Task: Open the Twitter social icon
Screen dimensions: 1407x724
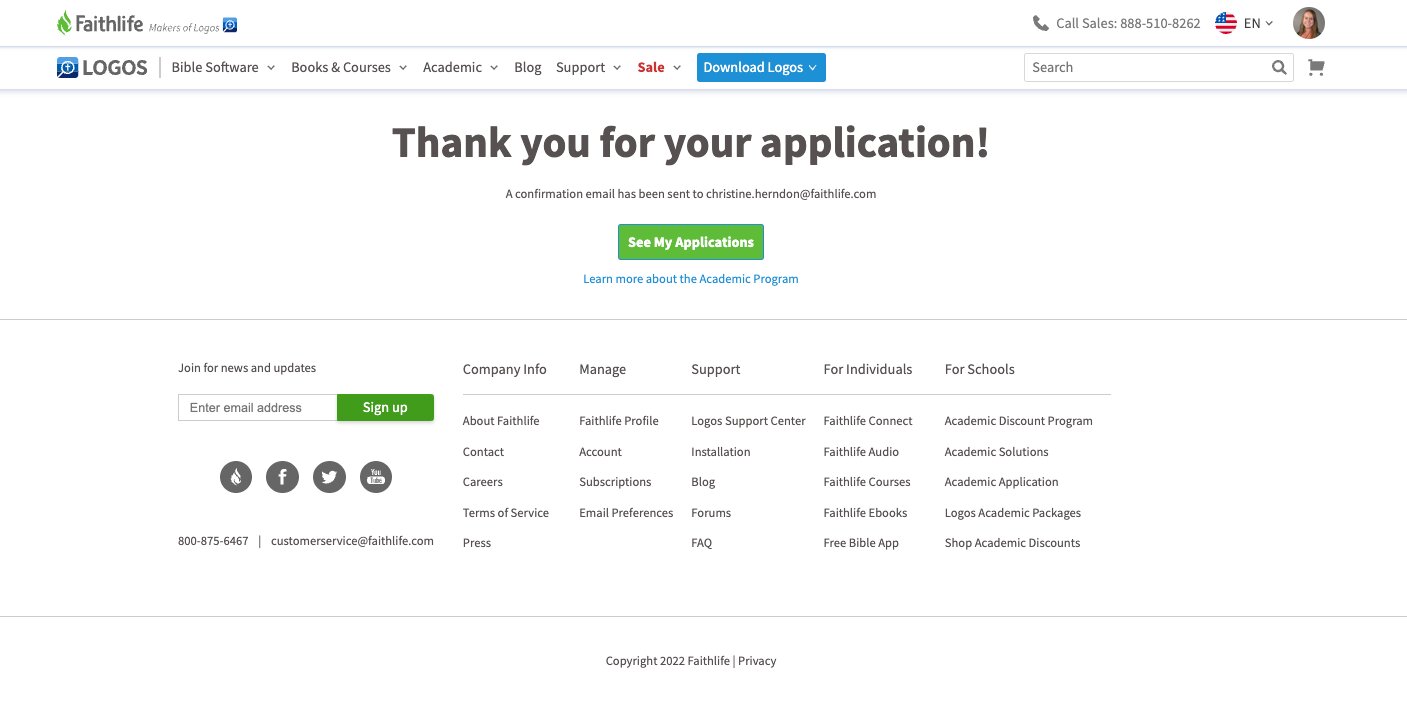Action: pyautogui.click(x=329, y=477)
